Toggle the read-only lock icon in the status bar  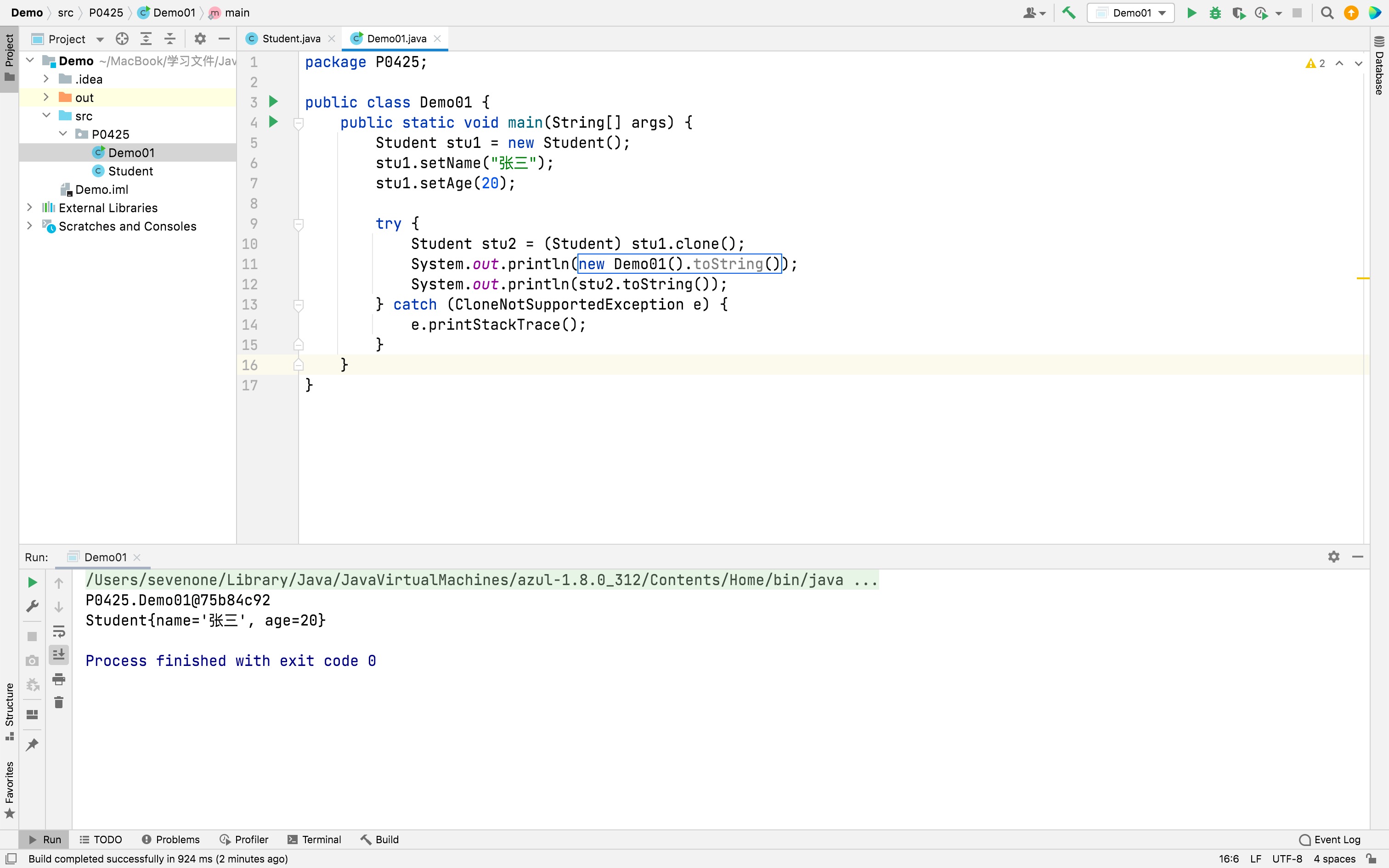click(x=1372, y=859)
